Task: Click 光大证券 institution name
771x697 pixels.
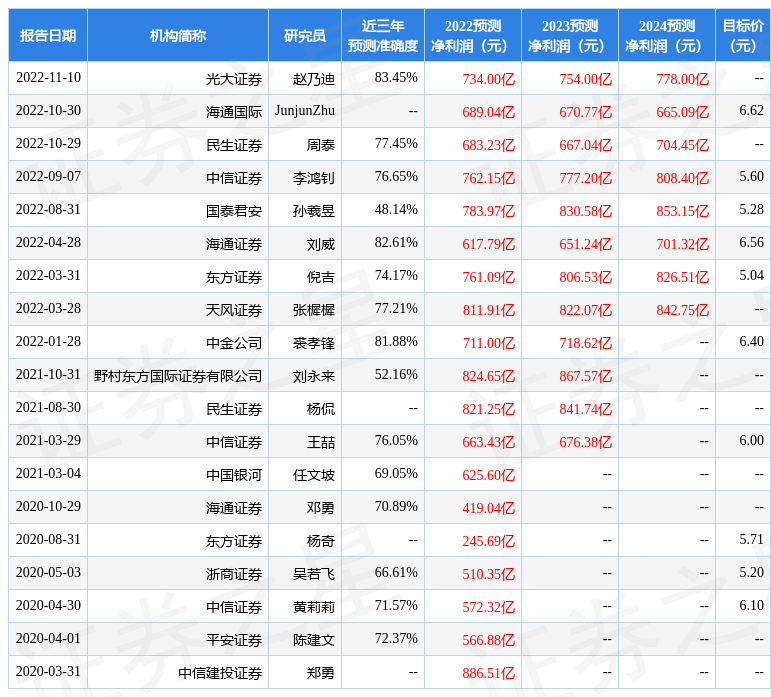Action: click(x=234, y=79)
